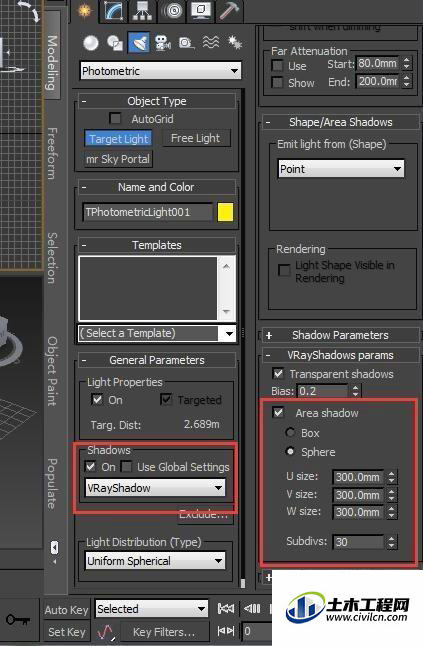Toggle Far Attenuation Show checkbox
This screenshot has height=646, width=423.
pos(278,83)
